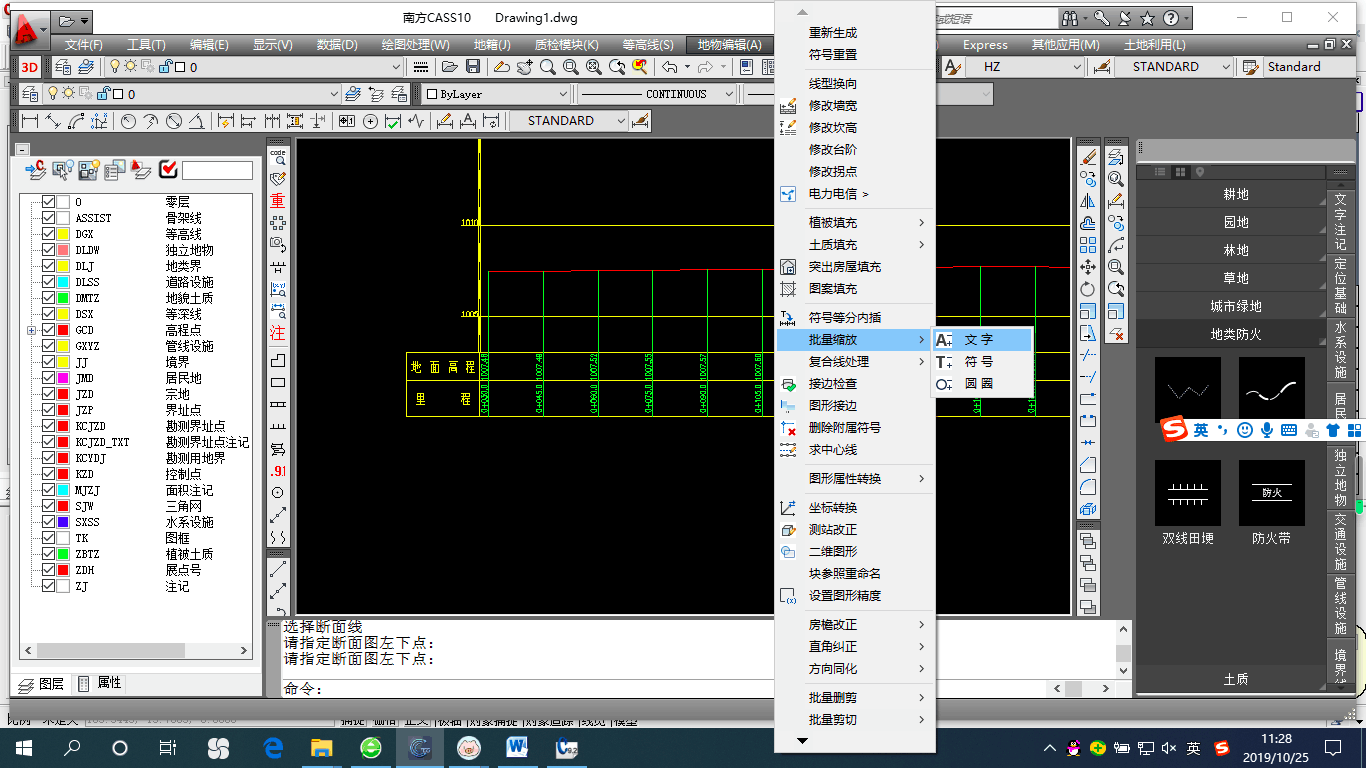Image resolution: width=1366 pixels, height=768 pixels.
Task: Click the red 重 icon in the vertical toolbar
Action: pyautogui.click(x=278, y=201)
